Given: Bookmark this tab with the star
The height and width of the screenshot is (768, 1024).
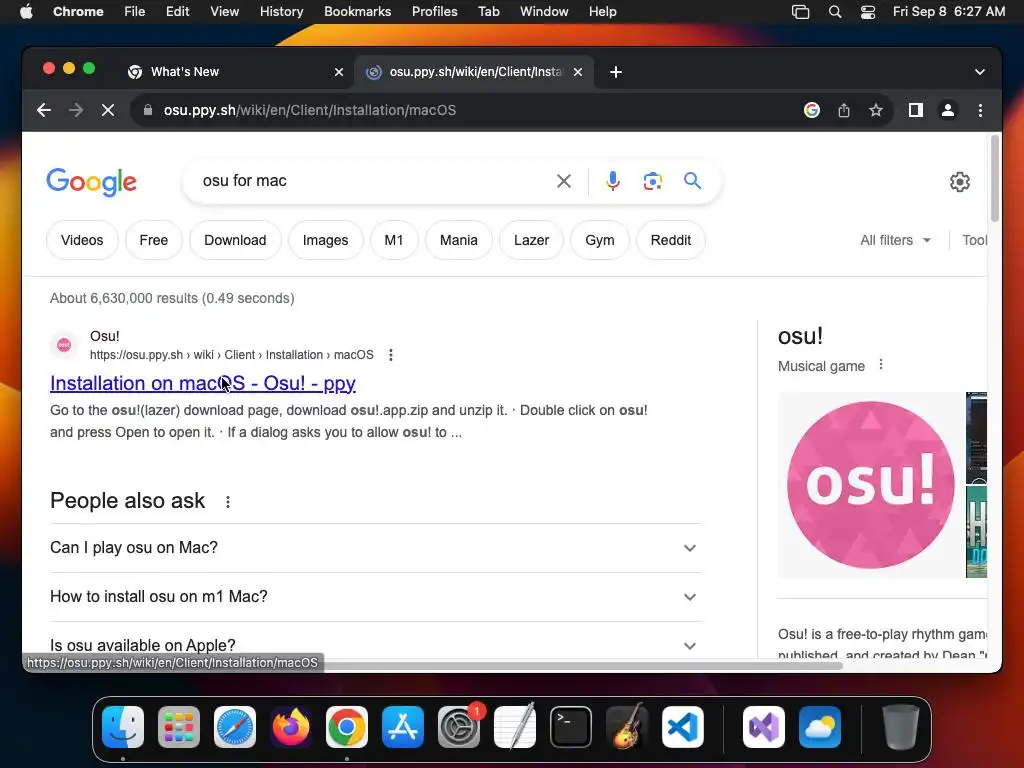Looking at the screenshot, I should tap(876, 110).
